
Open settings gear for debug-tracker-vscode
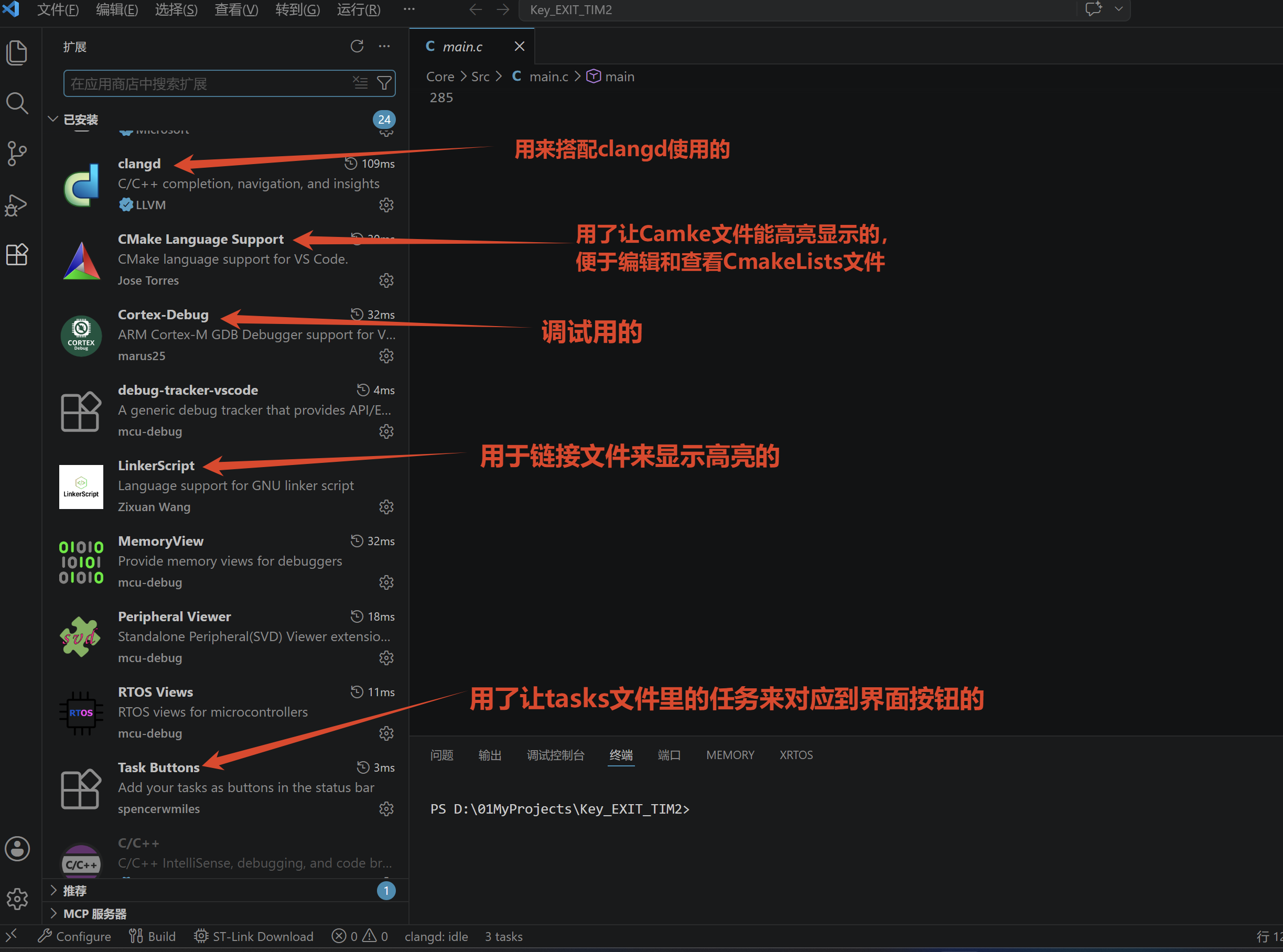(386, 431)
